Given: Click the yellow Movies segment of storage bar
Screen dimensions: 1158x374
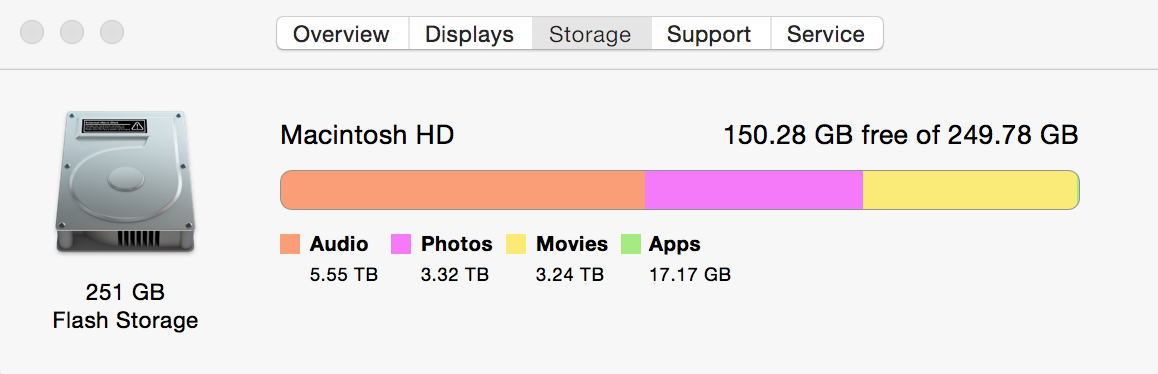Looking at the screenshot, I should (970, 190).
